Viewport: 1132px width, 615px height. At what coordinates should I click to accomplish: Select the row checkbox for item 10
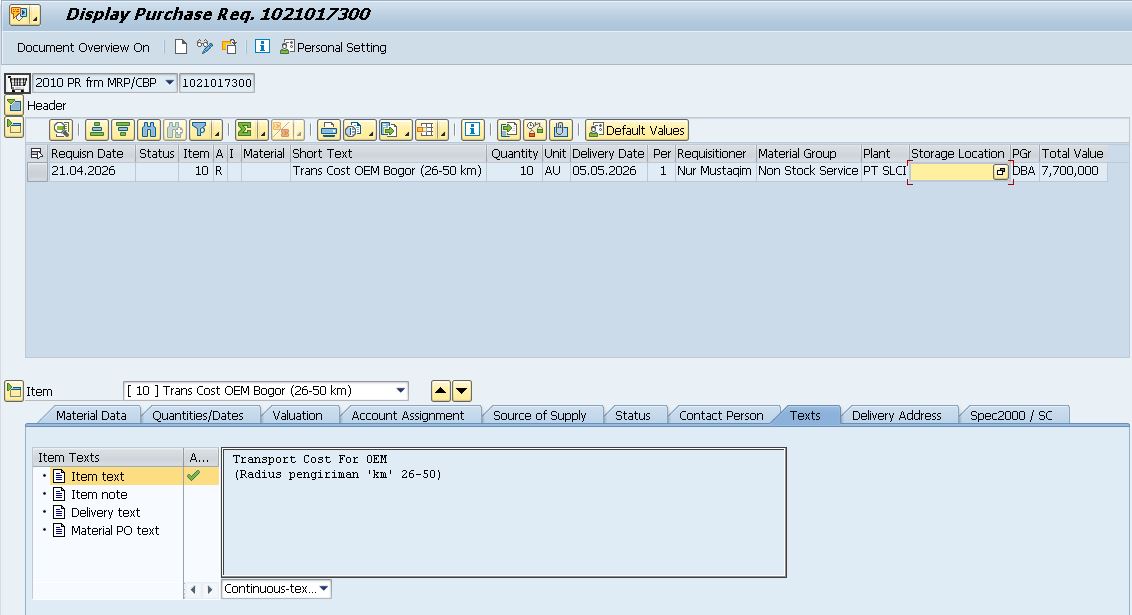click(x=38, y=171)
